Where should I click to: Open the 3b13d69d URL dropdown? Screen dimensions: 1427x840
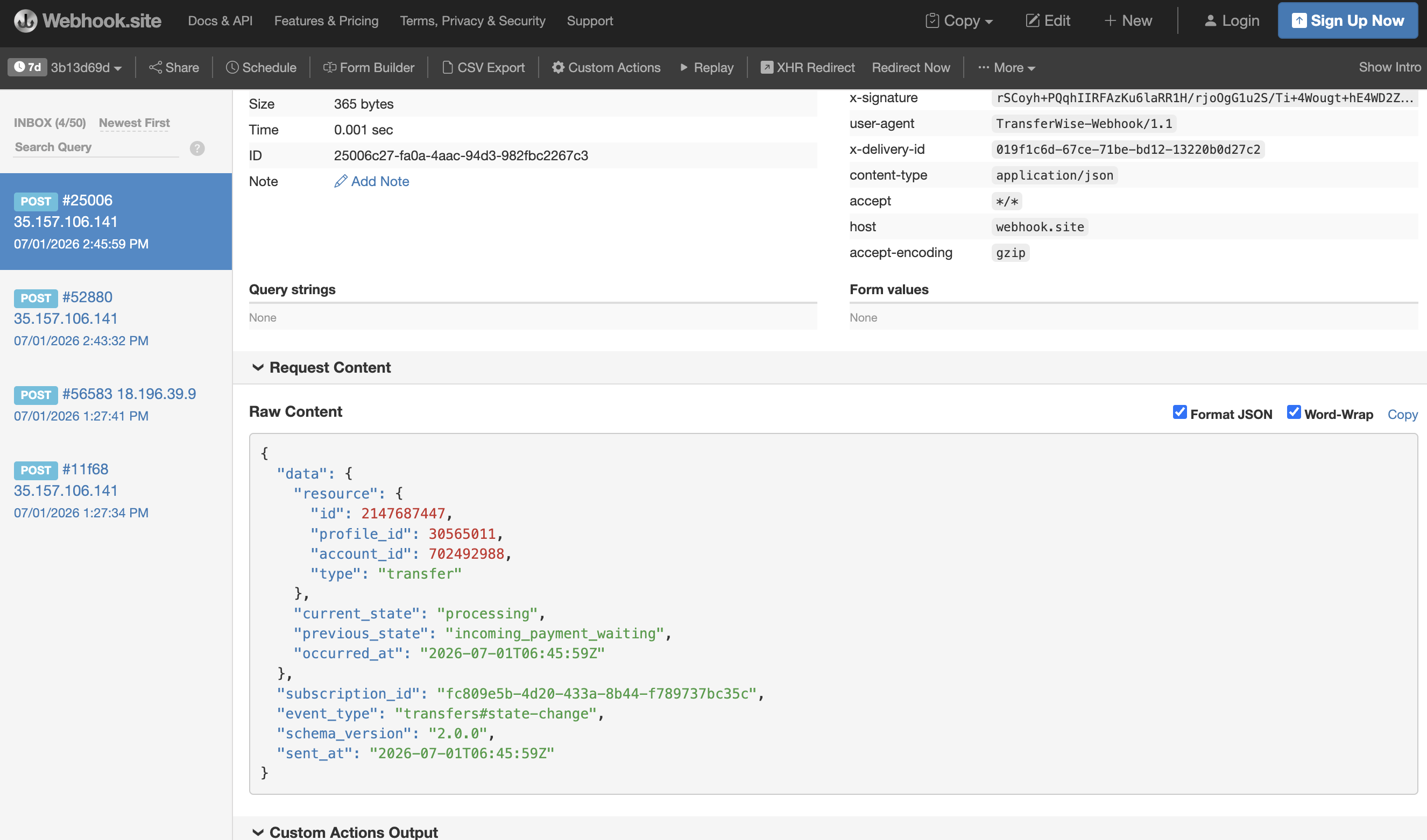pyautogui.click(x=86, y=67)
